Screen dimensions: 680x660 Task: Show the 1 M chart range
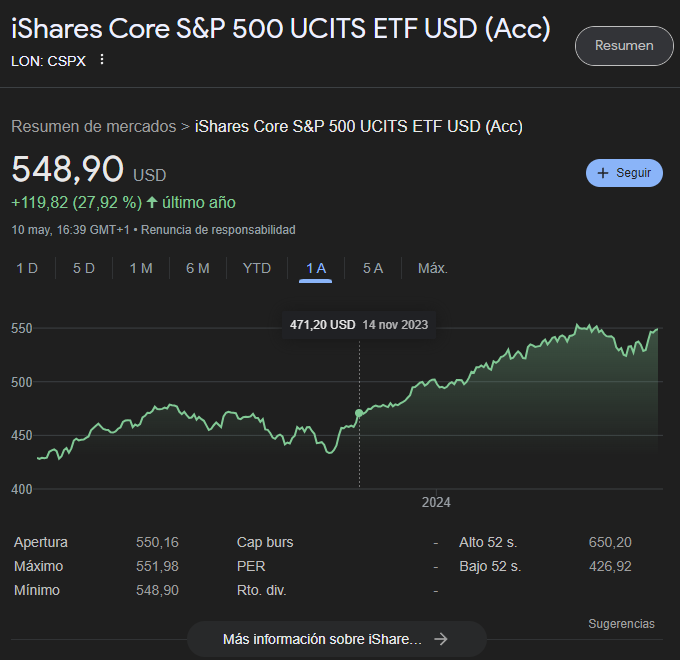[x=141, y=268]
